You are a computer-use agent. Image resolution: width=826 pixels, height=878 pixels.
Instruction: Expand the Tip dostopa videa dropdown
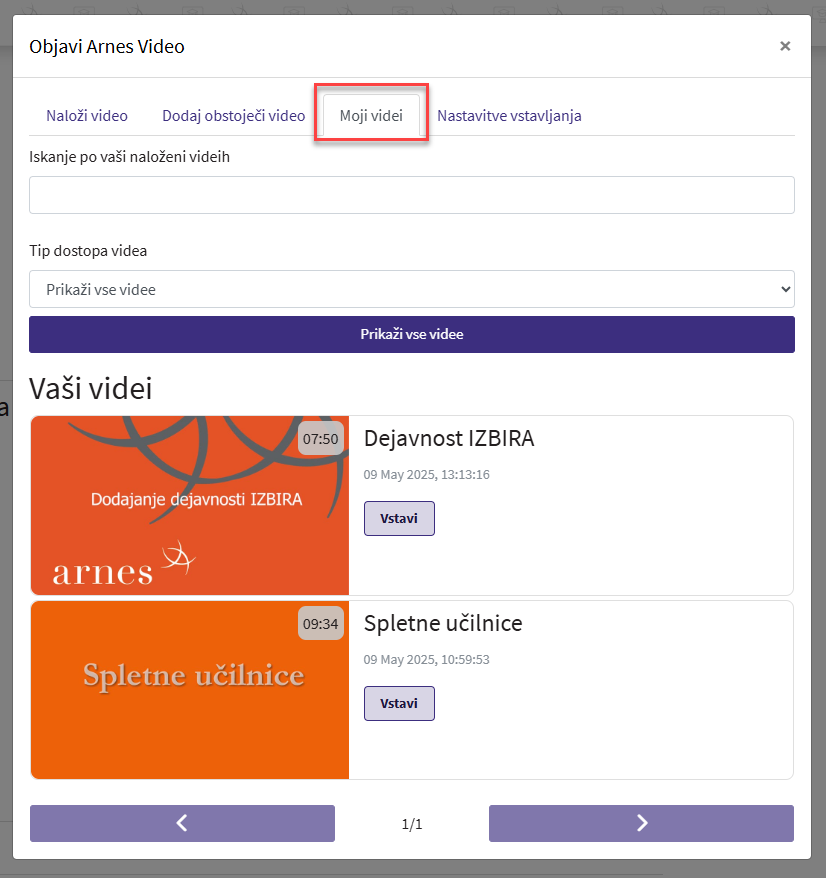click(411, 289)
